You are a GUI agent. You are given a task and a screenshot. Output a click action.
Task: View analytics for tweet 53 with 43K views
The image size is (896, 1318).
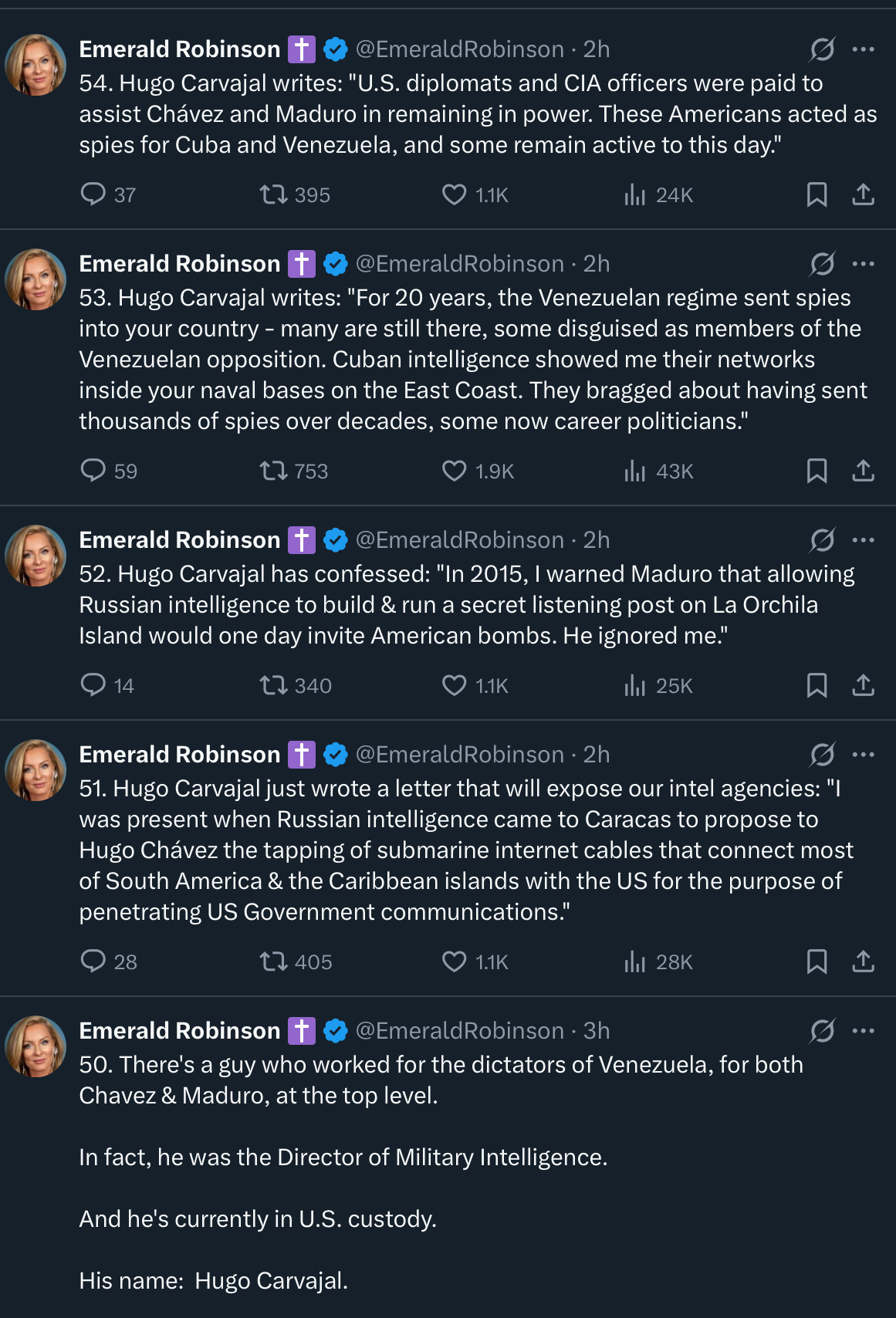pyautogui.click(x=634, y=471)
